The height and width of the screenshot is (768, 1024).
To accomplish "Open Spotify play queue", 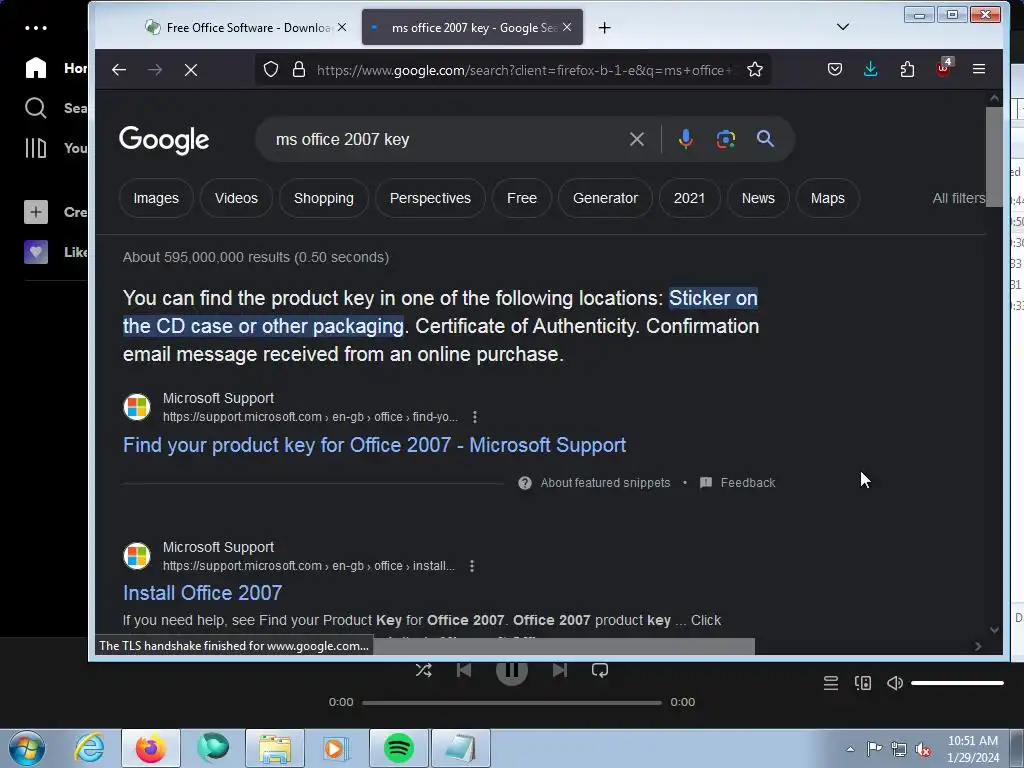I will click(x=831, y=683).
